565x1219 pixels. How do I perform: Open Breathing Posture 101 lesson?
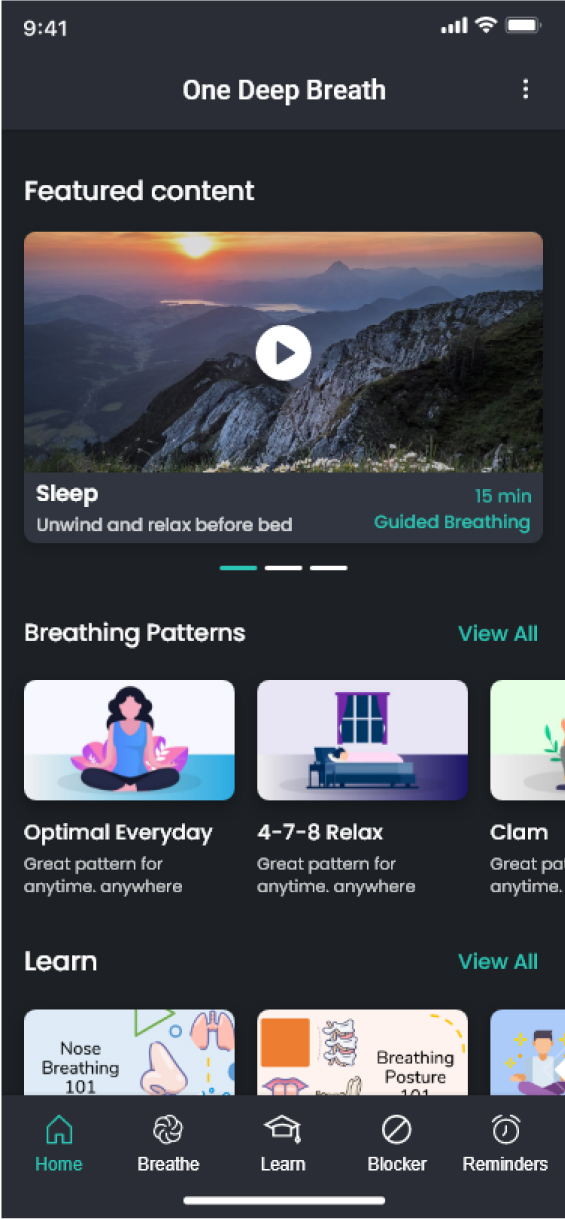pyautogui.click(x=362, y=1052)
